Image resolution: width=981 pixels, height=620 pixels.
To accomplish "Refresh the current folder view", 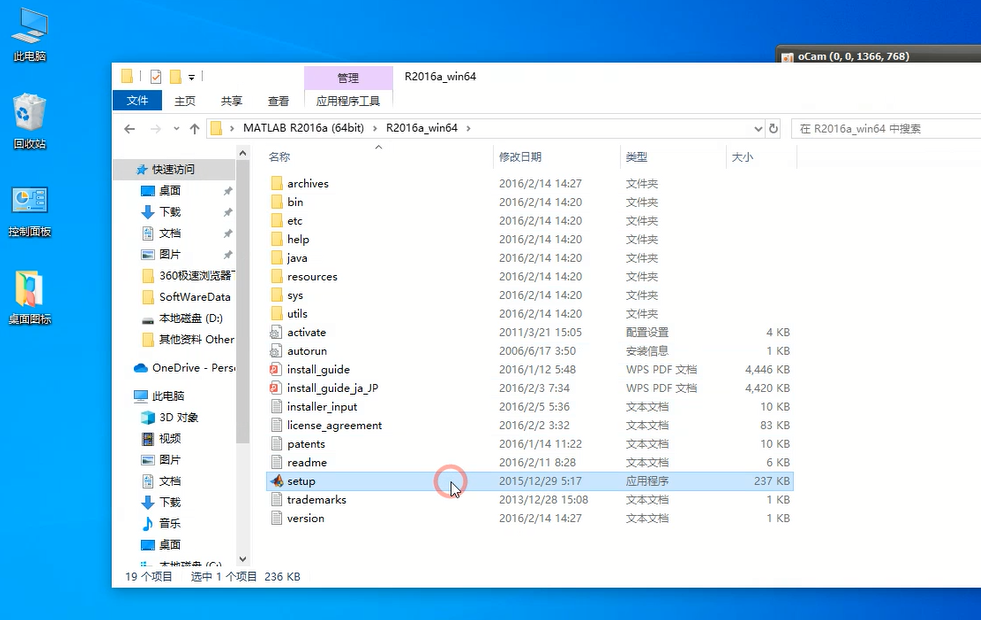I will click(773, 128).
